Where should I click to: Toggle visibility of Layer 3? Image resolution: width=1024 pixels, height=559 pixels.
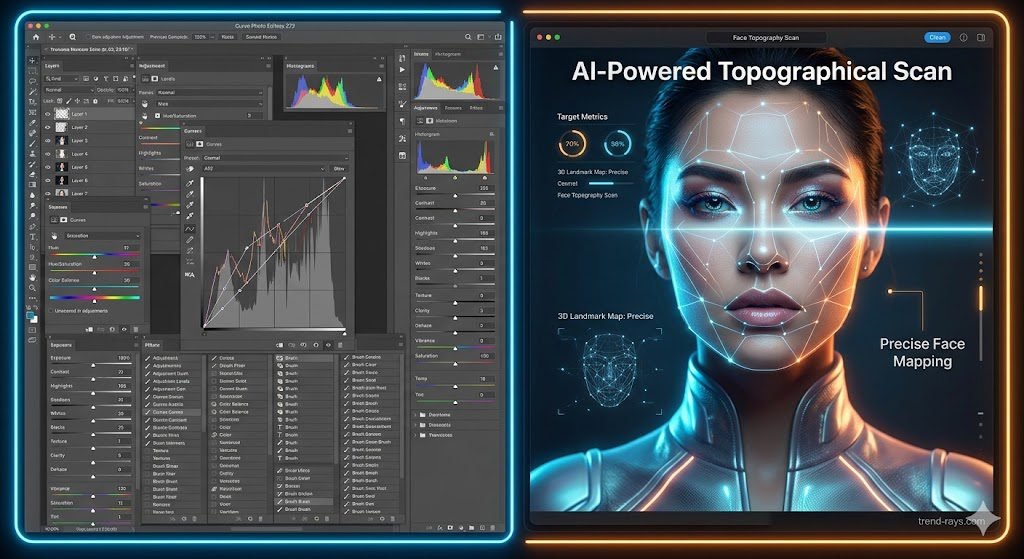pos(47,140)
